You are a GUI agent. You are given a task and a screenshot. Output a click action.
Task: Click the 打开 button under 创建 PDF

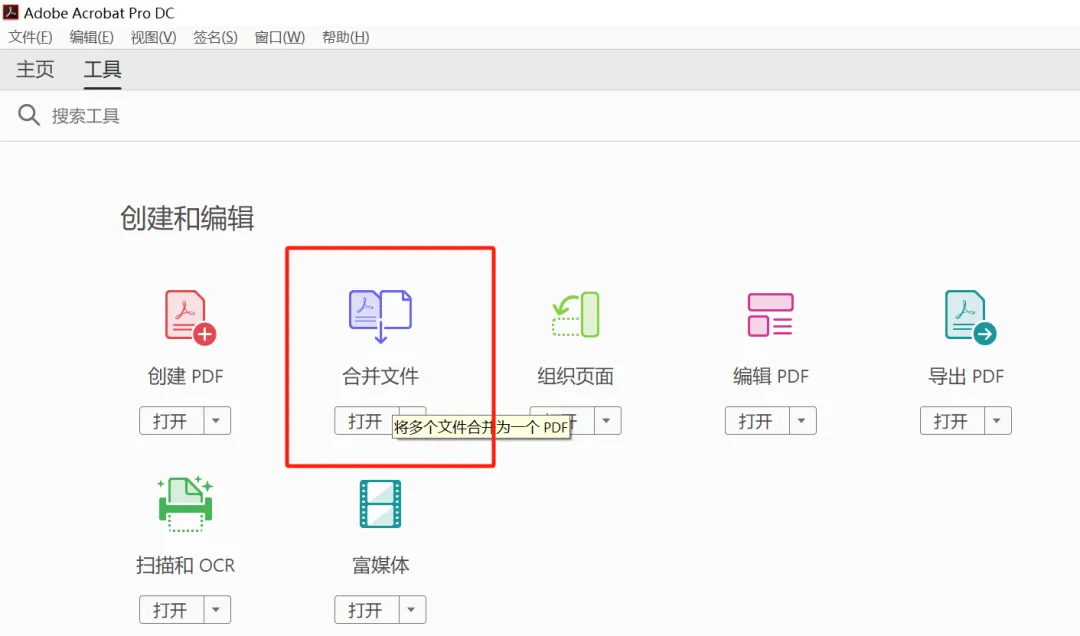(171, 420)
